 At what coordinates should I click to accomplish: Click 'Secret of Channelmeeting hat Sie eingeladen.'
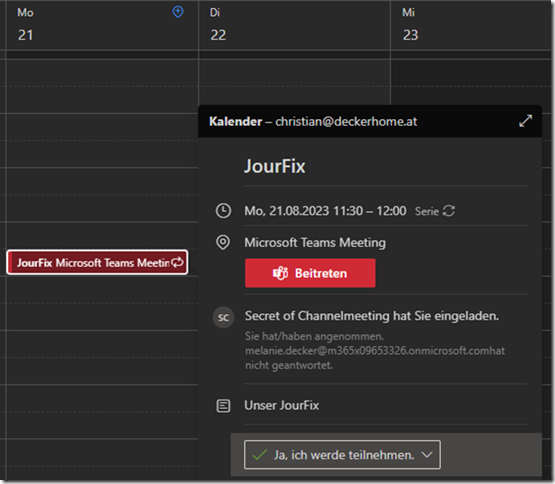[x=372, y=316]
